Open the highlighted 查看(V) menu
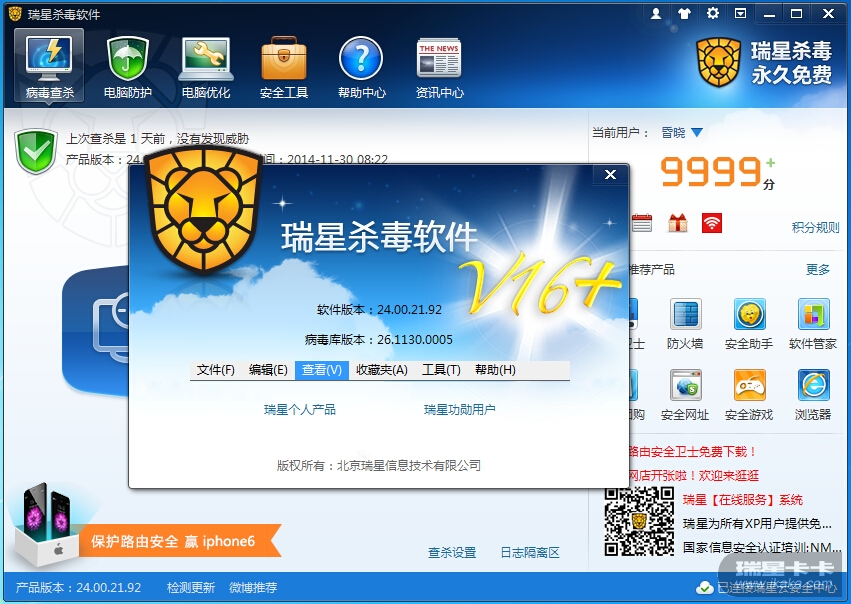Viewport: 851px width, 604px height. (x=322, y=370)
